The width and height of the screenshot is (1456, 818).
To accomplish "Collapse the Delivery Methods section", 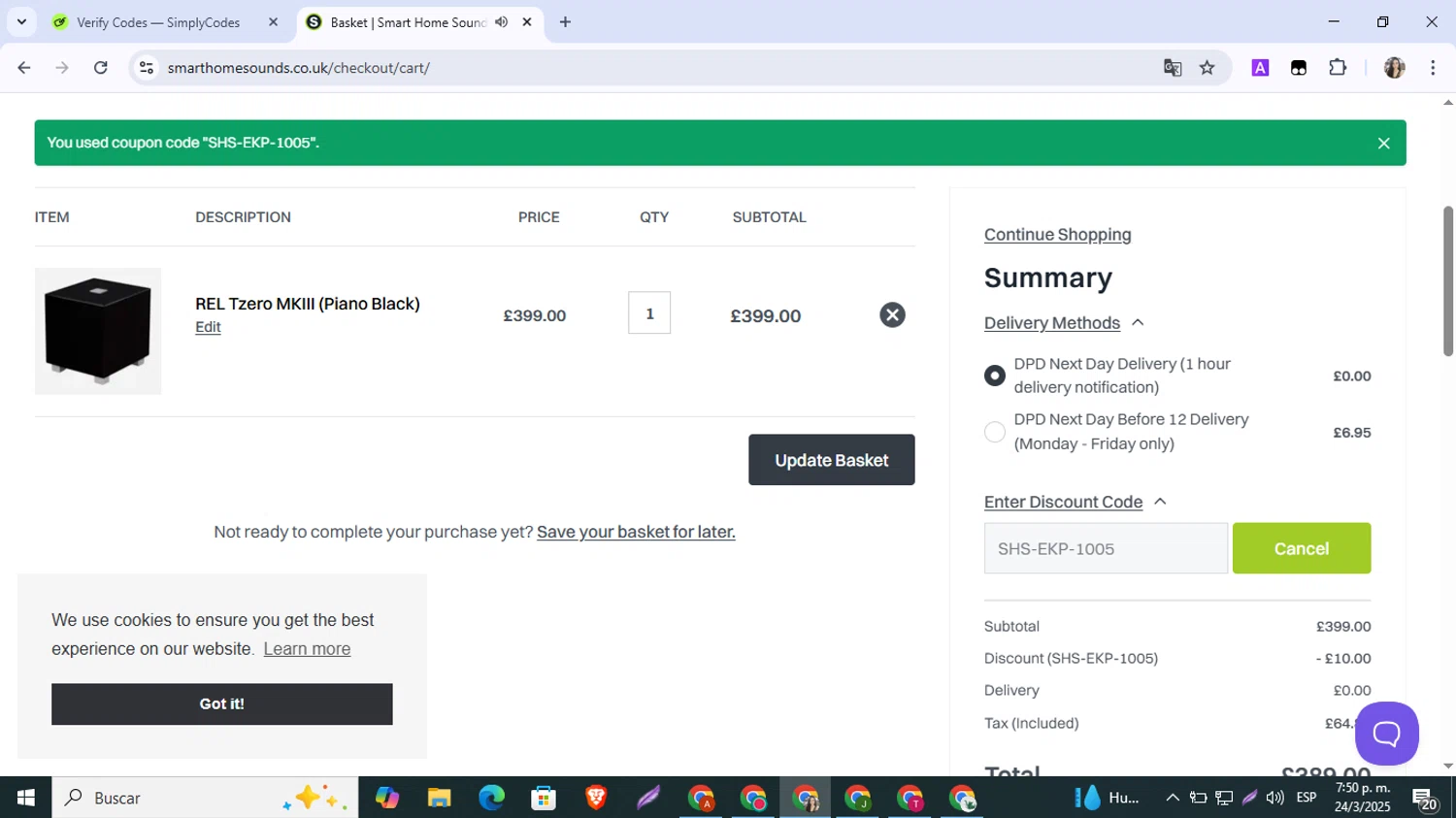I will pyautogui.click(x=1065, y=323).
